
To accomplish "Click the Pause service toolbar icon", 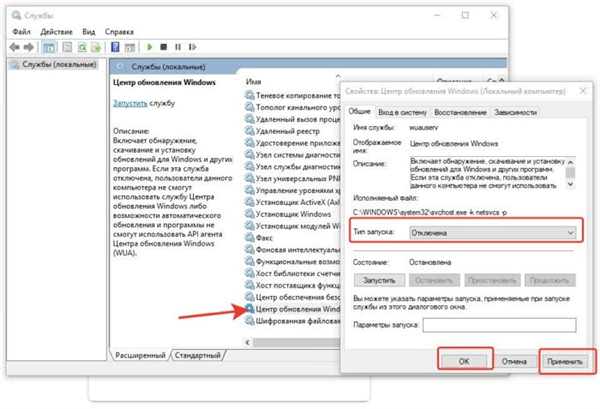I will 178,47.
